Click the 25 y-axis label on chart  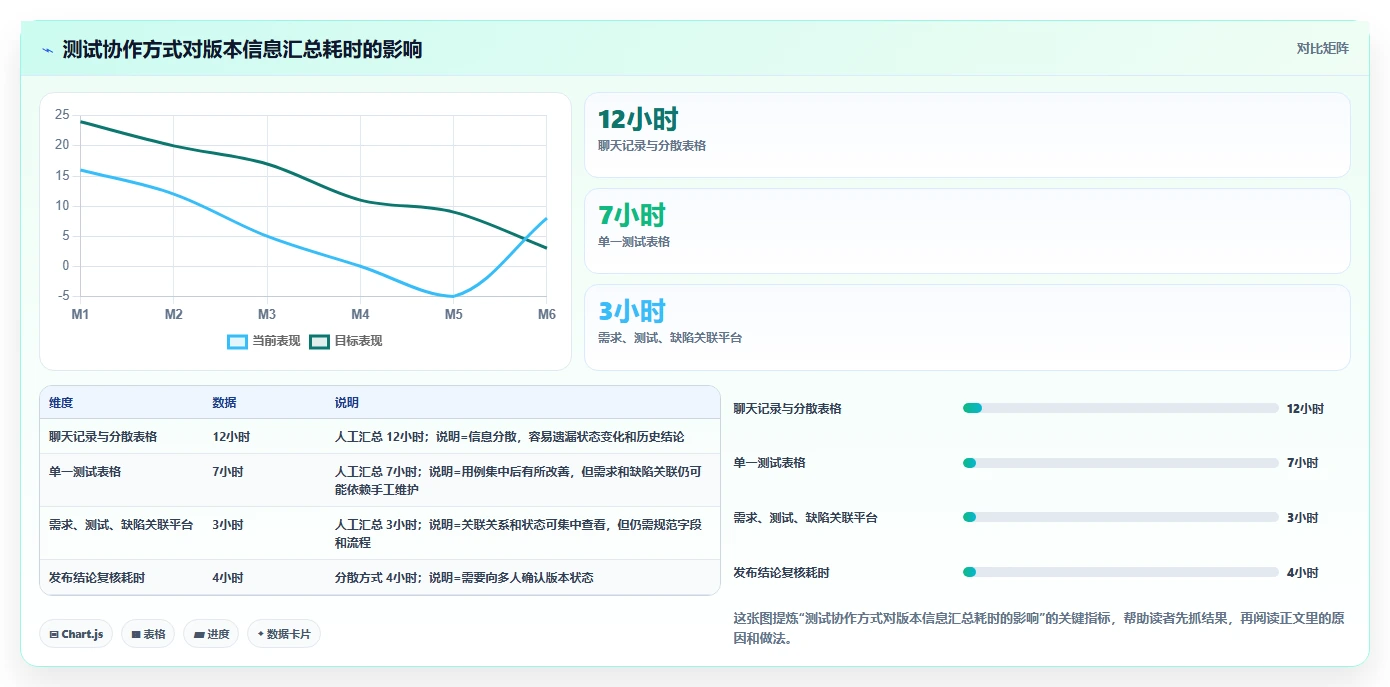click(x=62, y=115)
